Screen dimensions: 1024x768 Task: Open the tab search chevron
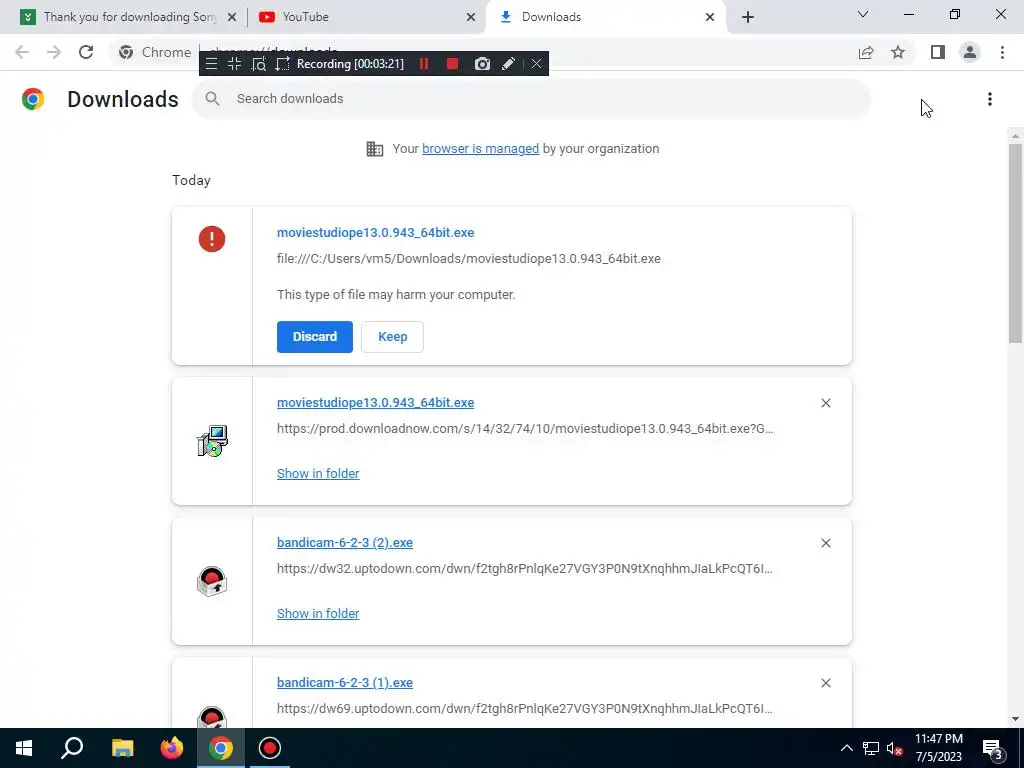click(863, 14)
